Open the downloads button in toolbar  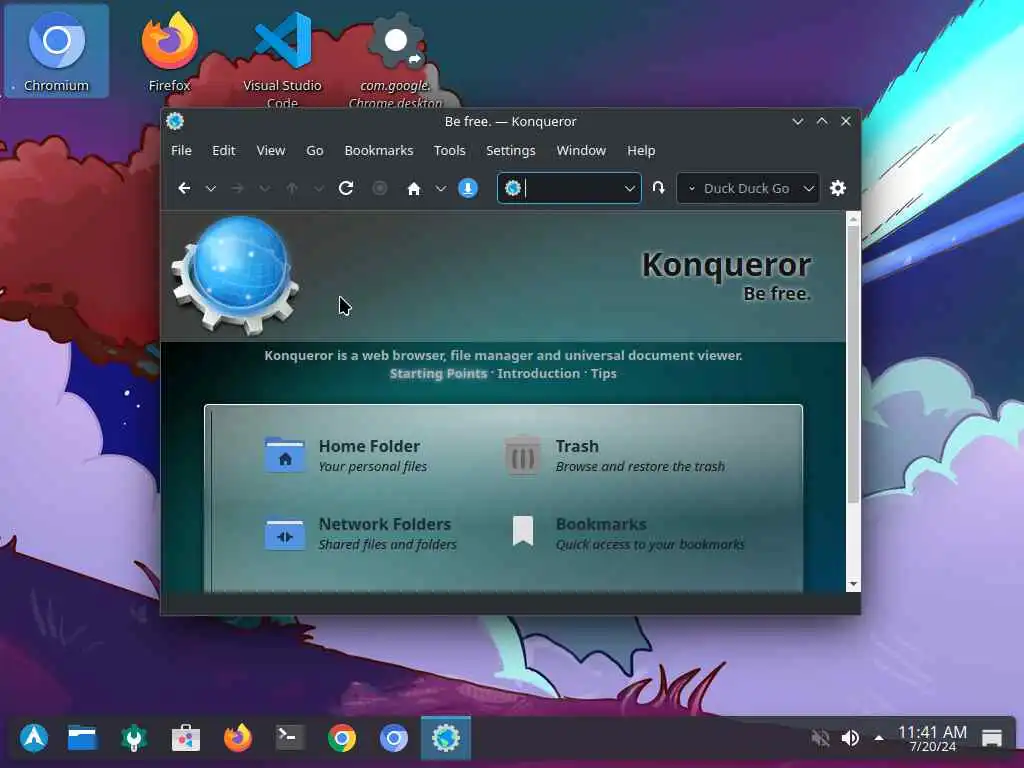(x=468, y=189)
